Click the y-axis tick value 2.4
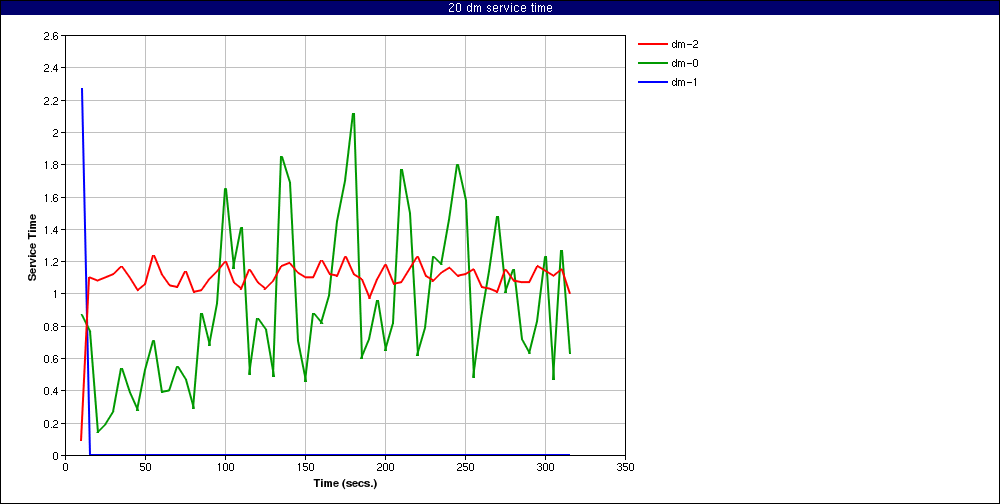Image resolution: width=1000 pixels, height=504 pixels. point(52,68)
